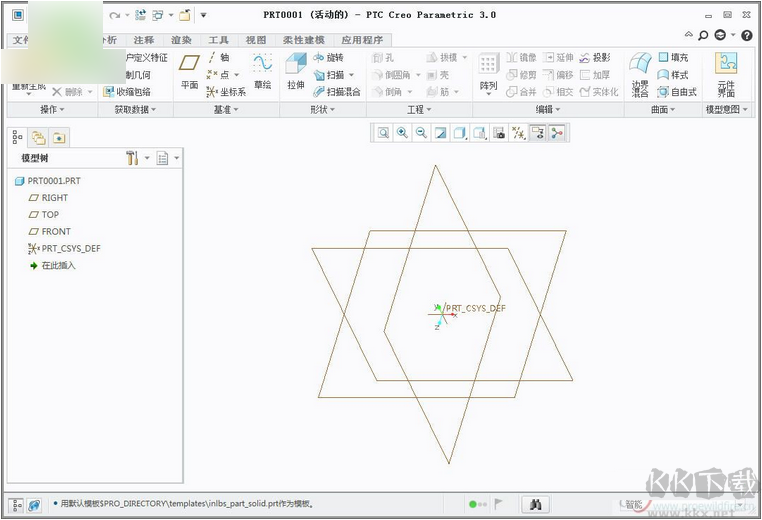Open the quick access toolbar customize arrow

point(204,15)
